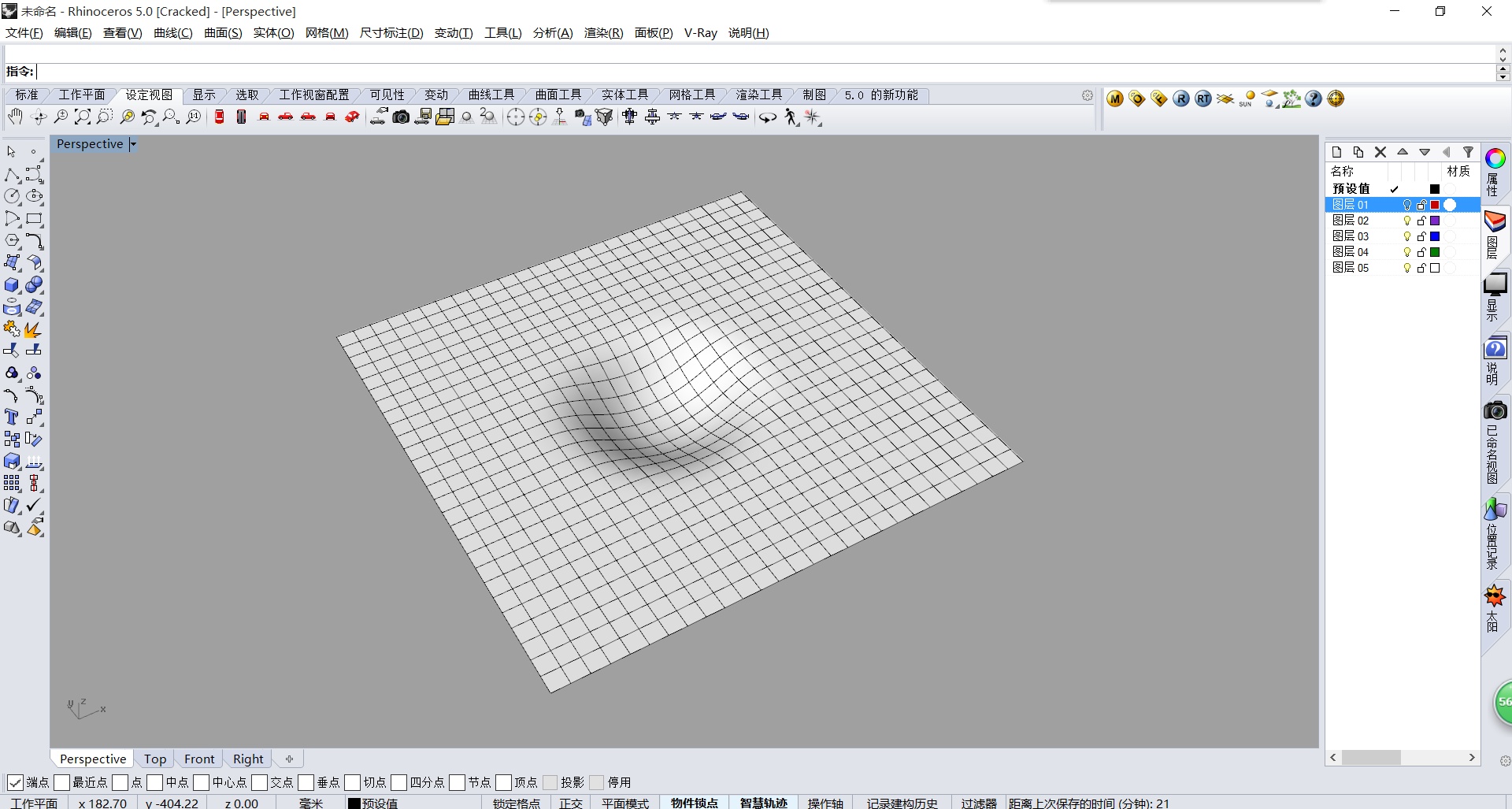Select the Pan hand tool

point(15,117)
